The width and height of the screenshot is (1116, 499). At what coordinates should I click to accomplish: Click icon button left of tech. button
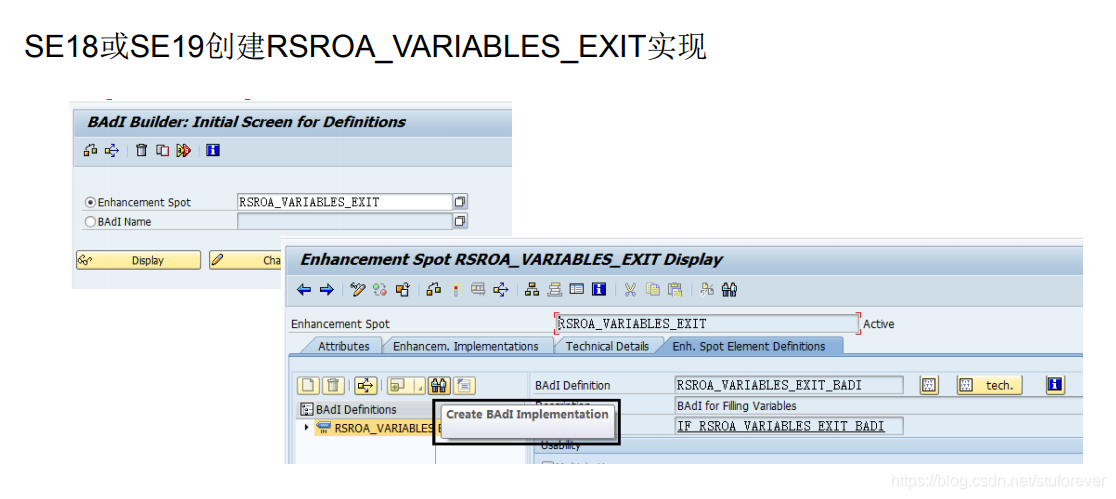coord(928,385)
